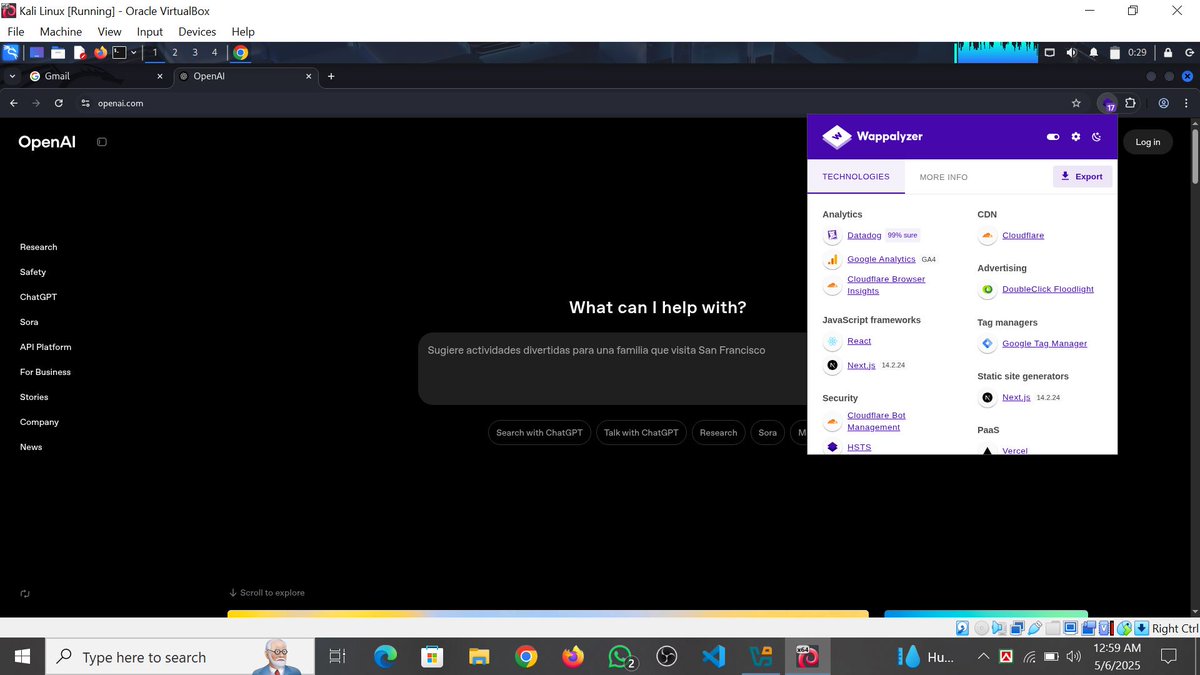
Task: Open the React framework link
Action: tap(859, 341)
